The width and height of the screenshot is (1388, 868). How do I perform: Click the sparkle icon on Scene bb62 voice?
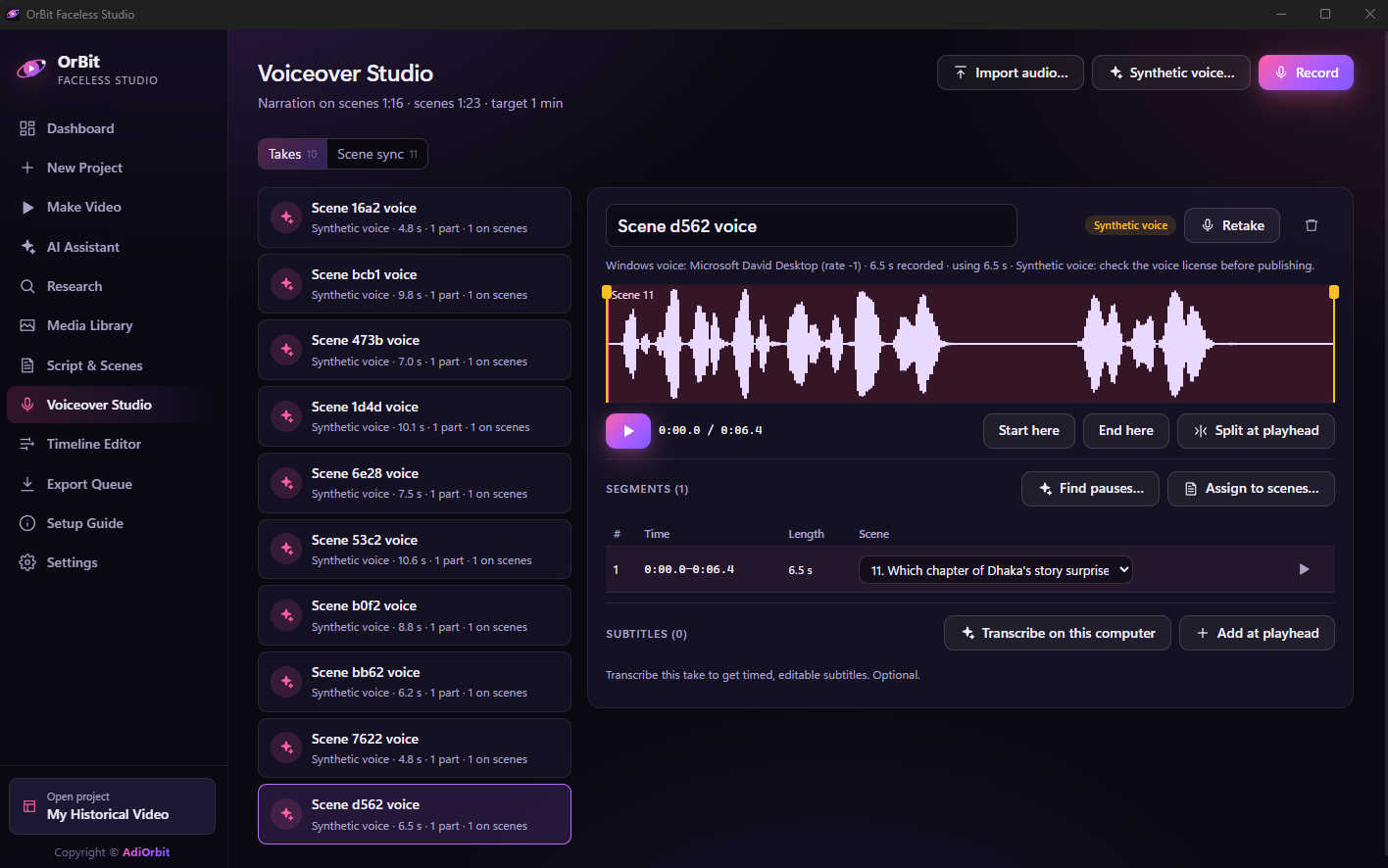287,682
